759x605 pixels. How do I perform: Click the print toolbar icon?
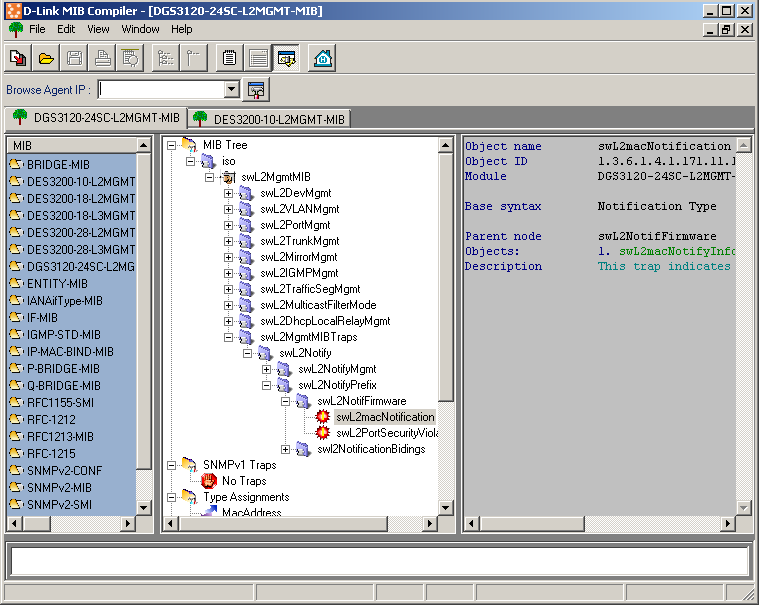102,59
